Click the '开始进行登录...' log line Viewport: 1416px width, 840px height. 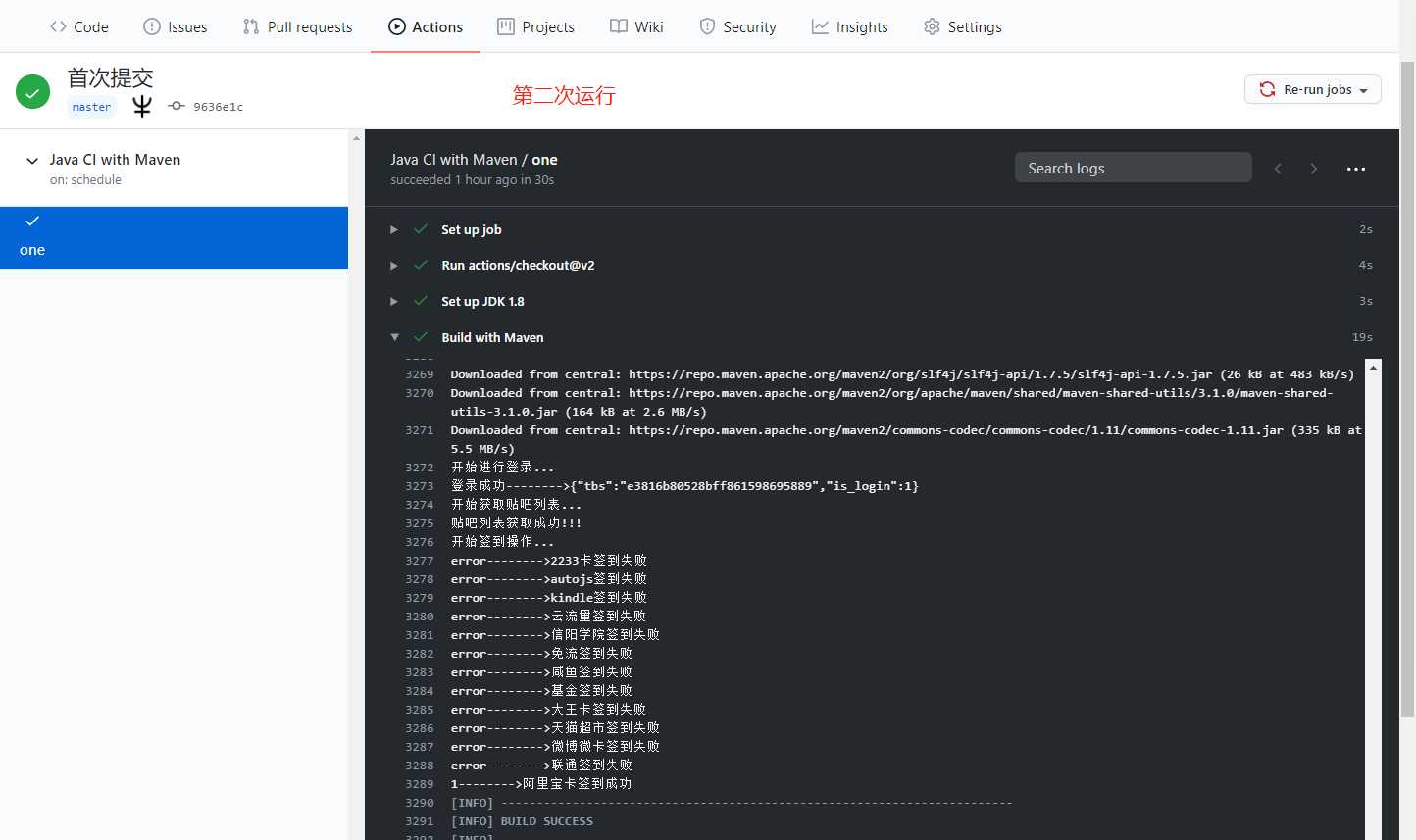pos(502,468)
